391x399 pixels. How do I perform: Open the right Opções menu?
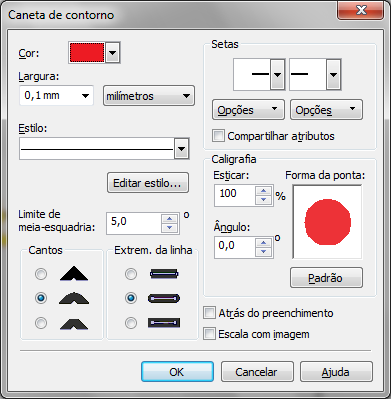pos(326,110)
